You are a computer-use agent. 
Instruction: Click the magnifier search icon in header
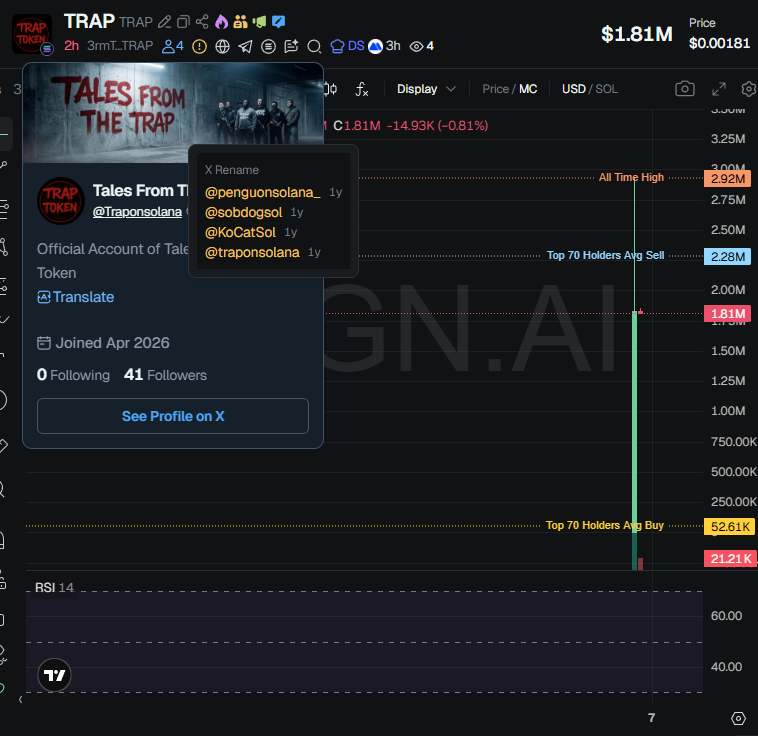(314, 46)
